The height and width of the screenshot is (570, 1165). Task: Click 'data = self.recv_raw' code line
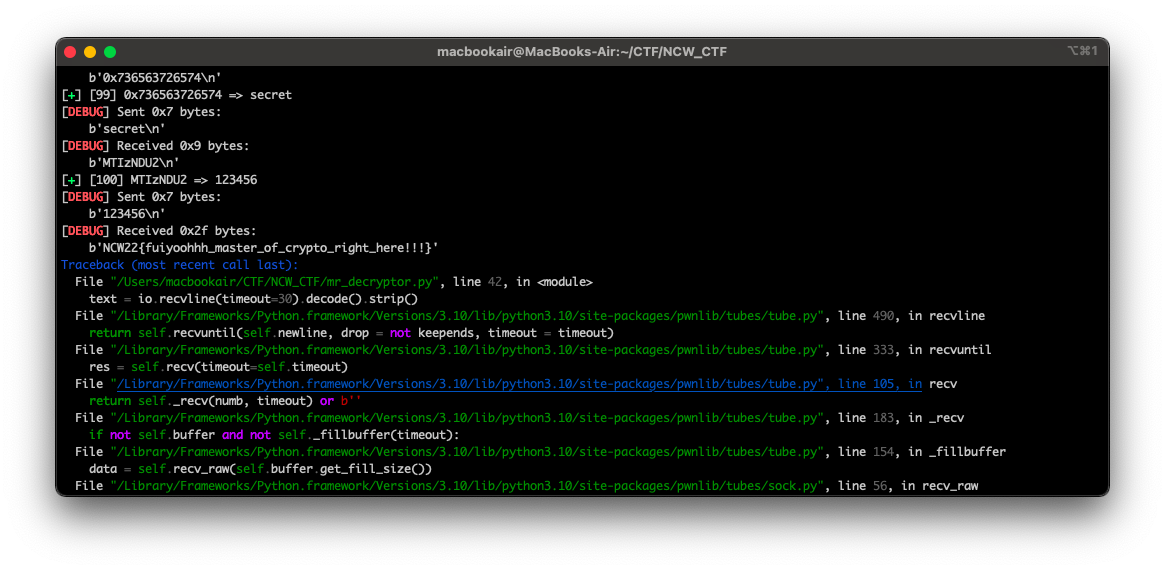point(260,469)
